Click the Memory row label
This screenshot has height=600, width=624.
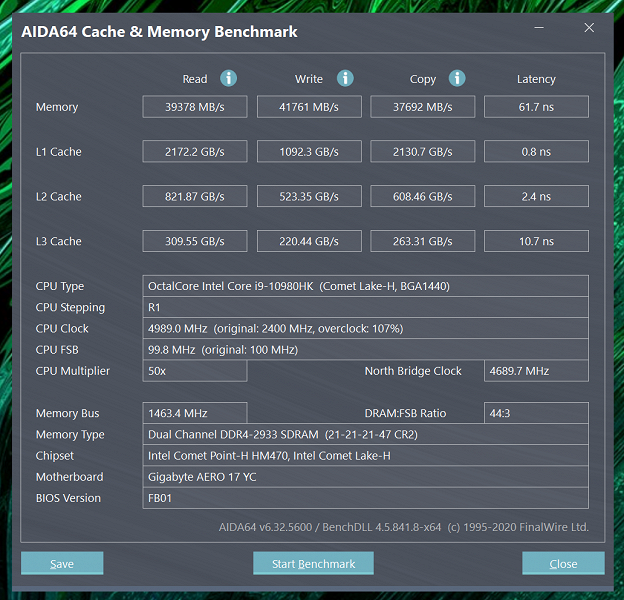pyautogui.click(x=57, y=107)
